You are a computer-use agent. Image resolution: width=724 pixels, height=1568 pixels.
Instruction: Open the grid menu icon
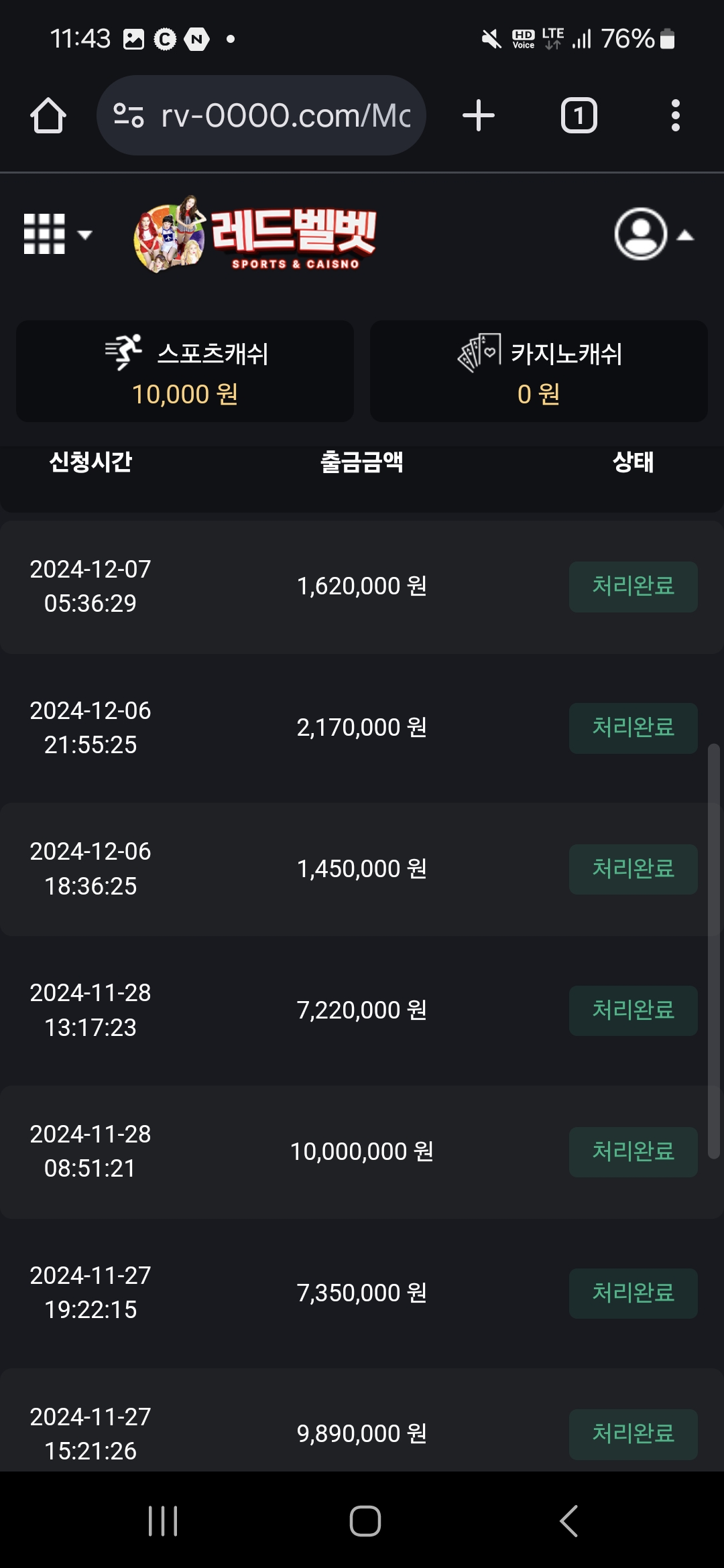56,234
